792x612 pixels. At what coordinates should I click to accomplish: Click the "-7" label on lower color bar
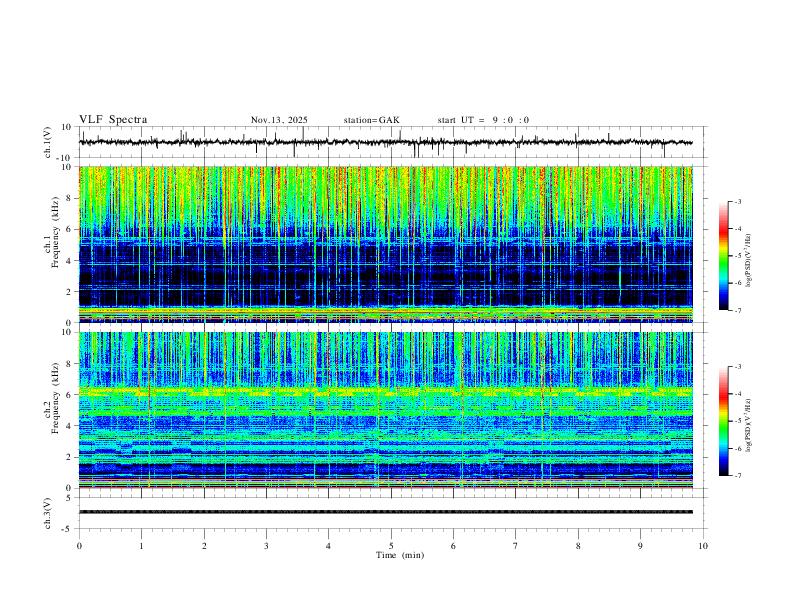737,476
